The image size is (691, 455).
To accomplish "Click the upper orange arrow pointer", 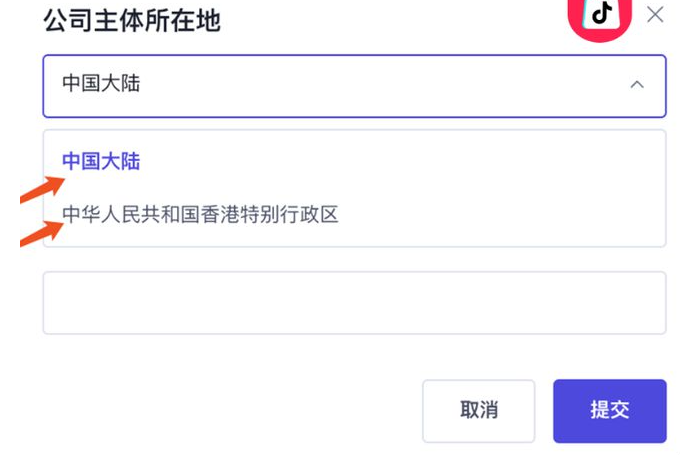I will point(43,188).
